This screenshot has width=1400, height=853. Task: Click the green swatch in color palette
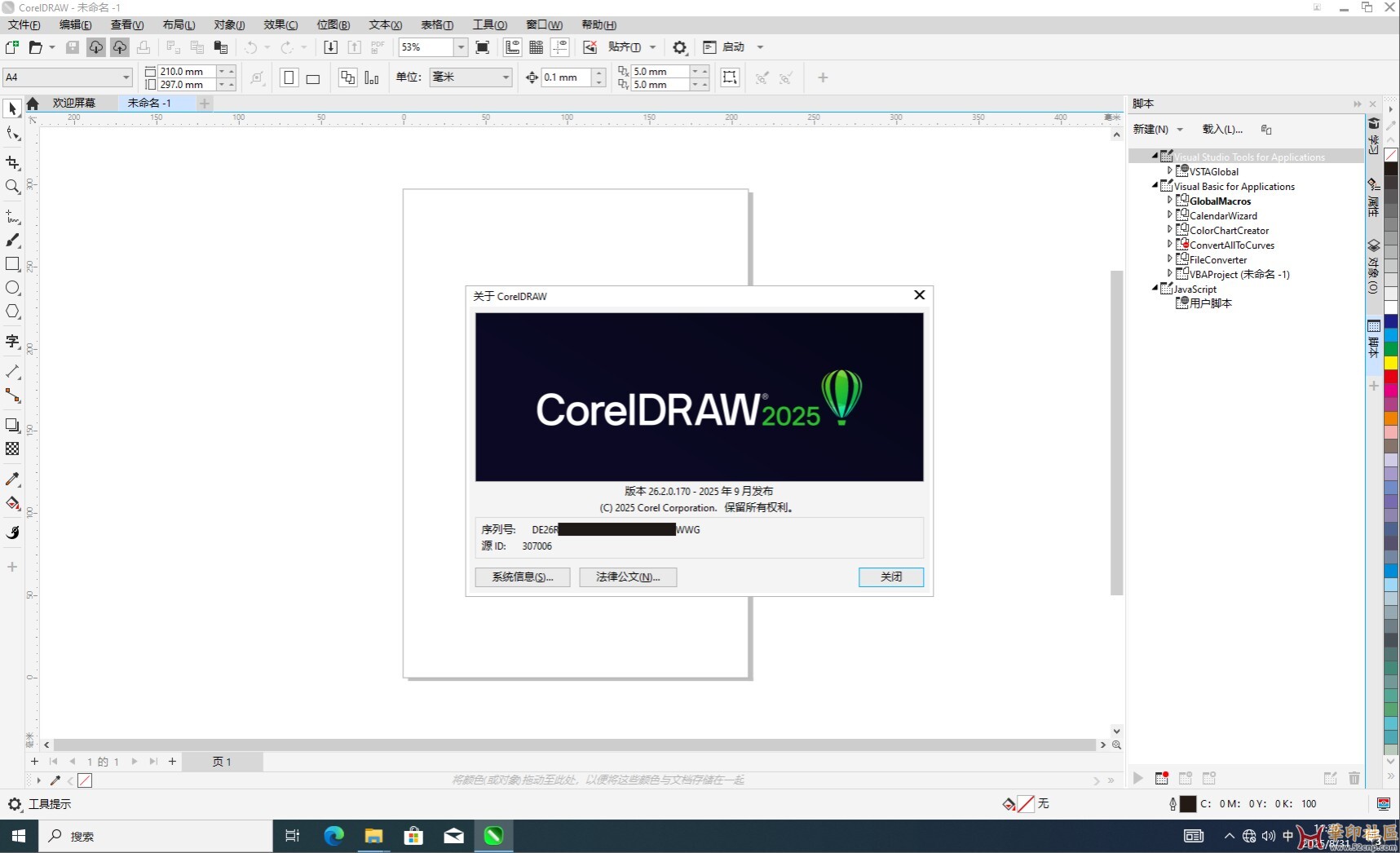1391,349
